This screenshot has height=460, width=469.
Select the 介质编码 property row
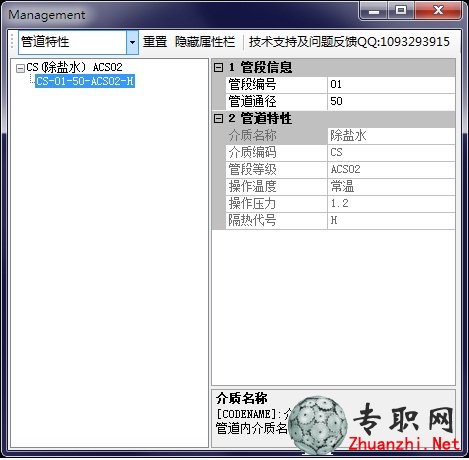point(340,153)
